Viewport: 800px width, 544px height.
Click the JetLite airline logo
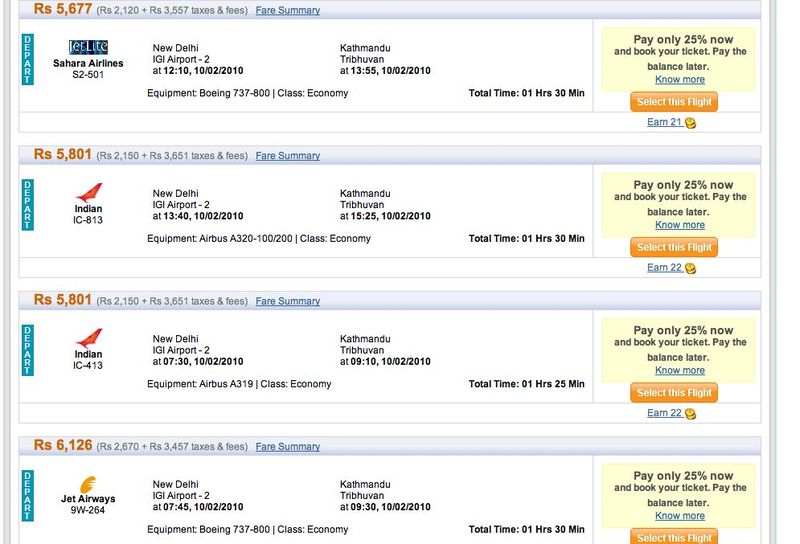click(88, 47)
